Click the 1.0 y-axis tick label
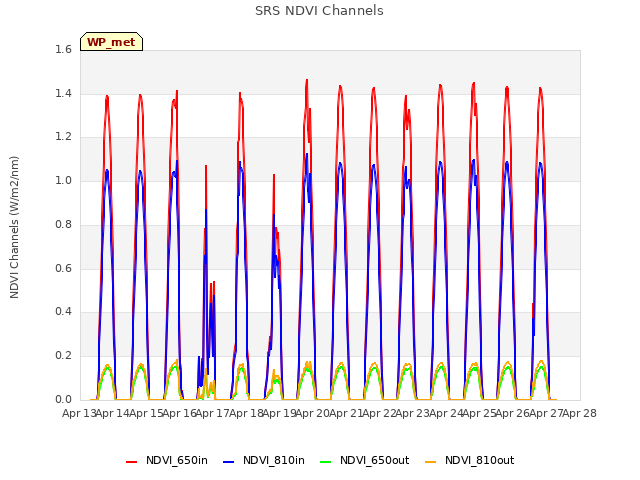The width and height of the screenshot is (640, 480). [63, 181]
